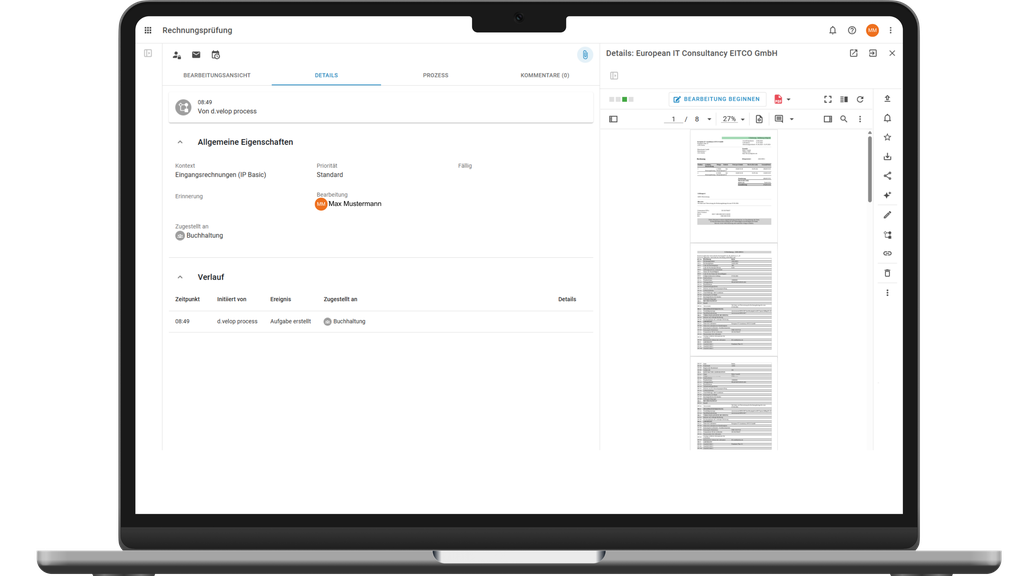The height and width of the screenshot is (576, 1024).
Task: Open the MM user avatar menu
Action: [872, 30]
